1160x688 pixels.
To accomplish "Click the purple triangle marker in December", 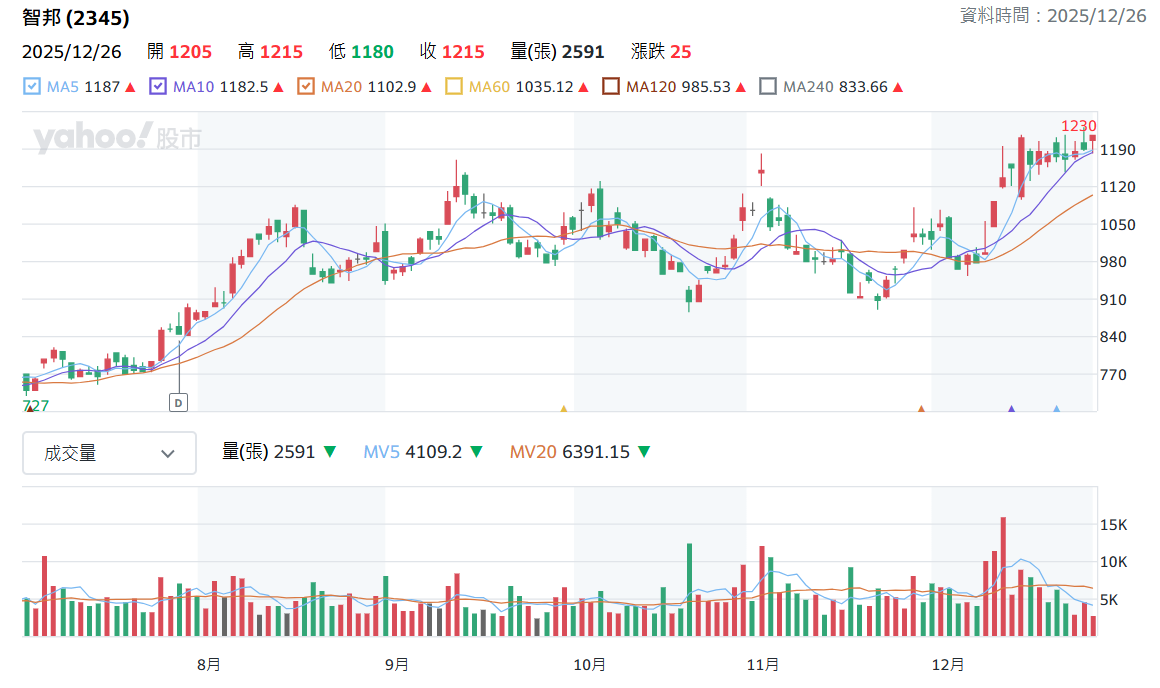I will click(1011, 408).
